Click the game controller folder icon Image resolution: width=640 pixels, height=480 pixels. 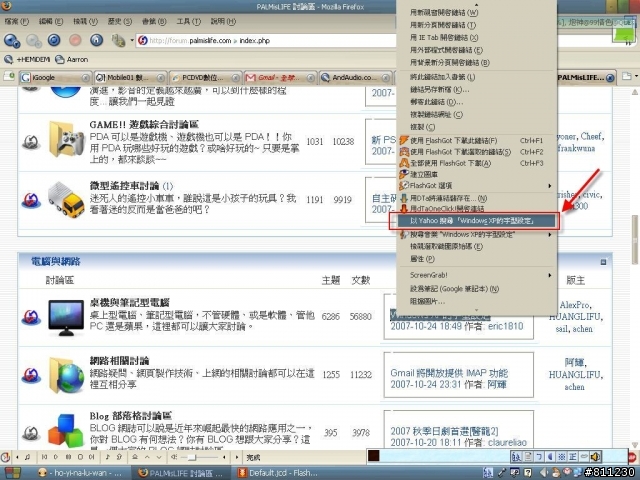67,139
